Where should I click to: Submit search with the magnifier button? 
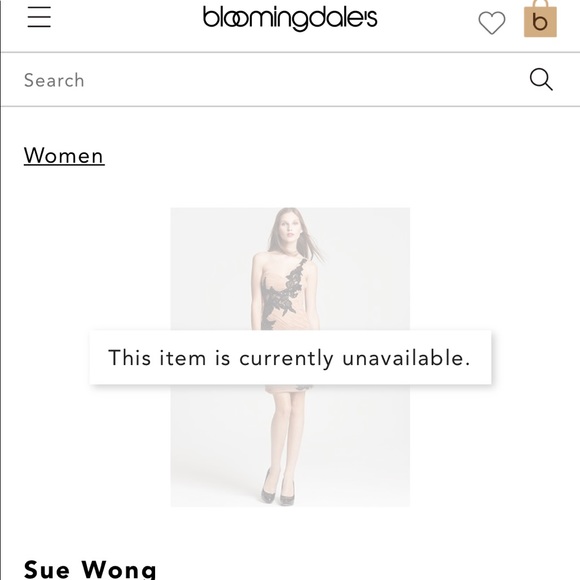pyautogui.click(x=541, y=79)
